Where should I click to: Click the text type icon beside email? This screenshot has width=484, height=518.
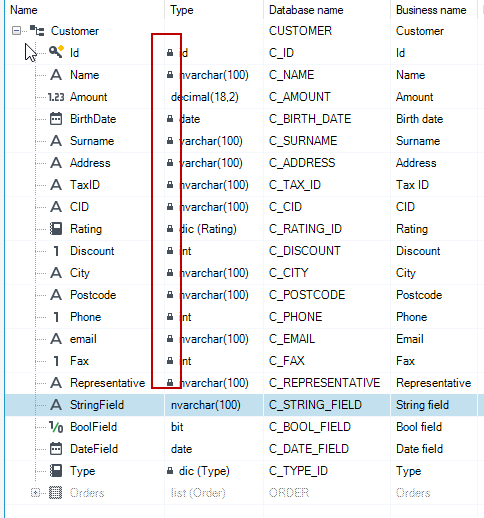(x=56, y=339)
